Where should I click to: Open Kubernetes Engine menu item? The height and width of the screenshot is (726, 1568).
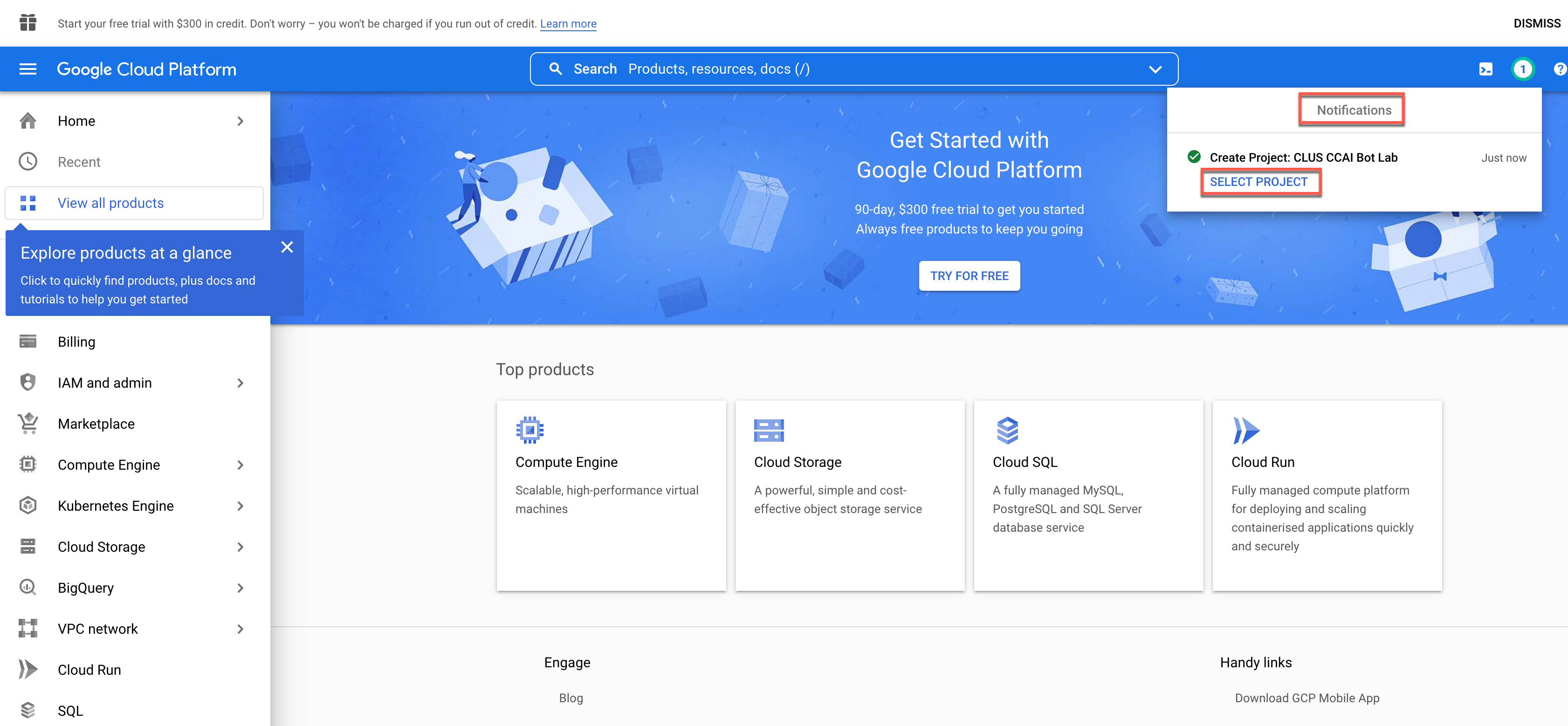pos(135,506)
